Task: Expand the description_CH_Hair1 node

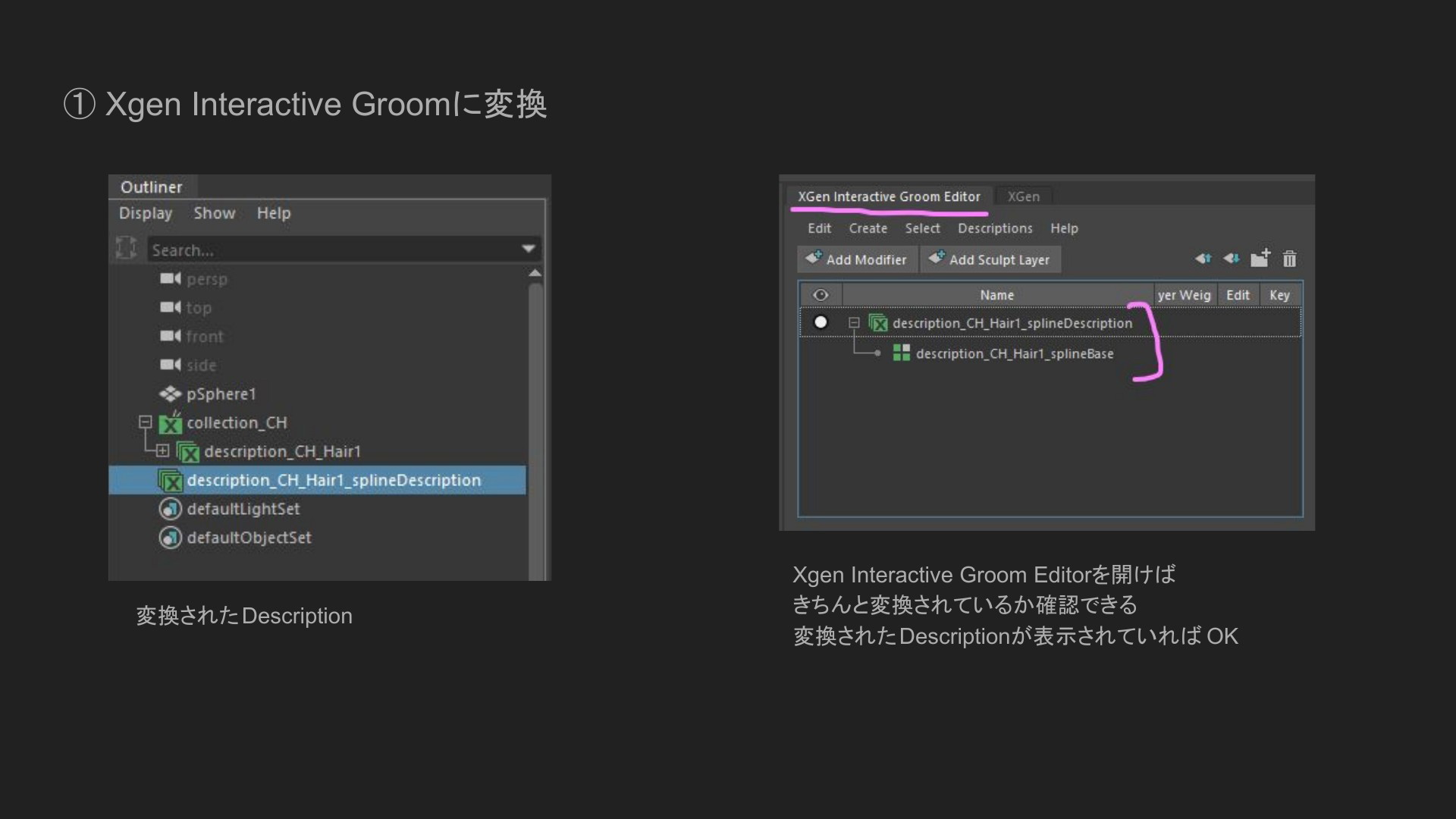Action: click(x=162, y=450)
